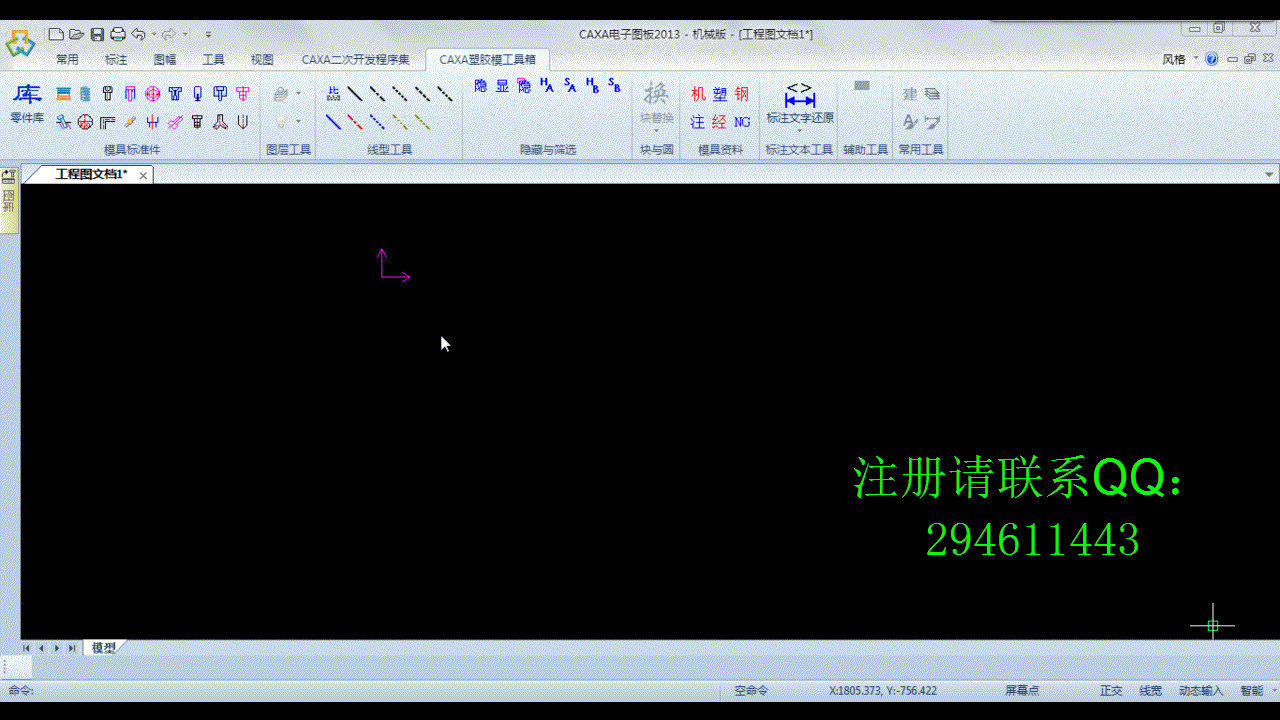Click the blue 注 mold data icon
The height and width of the screenshot is (720, 1280).
pos(698,122)
